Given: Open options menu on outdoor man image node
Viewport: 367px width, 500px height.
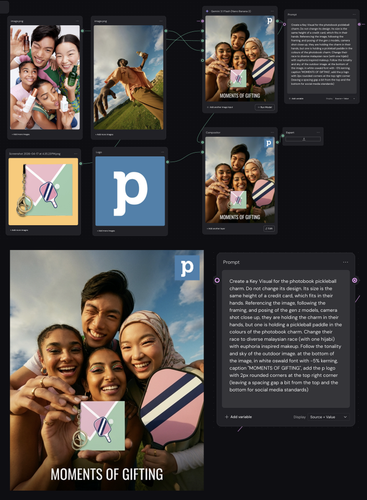Looking at the screenshot, I should (161, 21).
